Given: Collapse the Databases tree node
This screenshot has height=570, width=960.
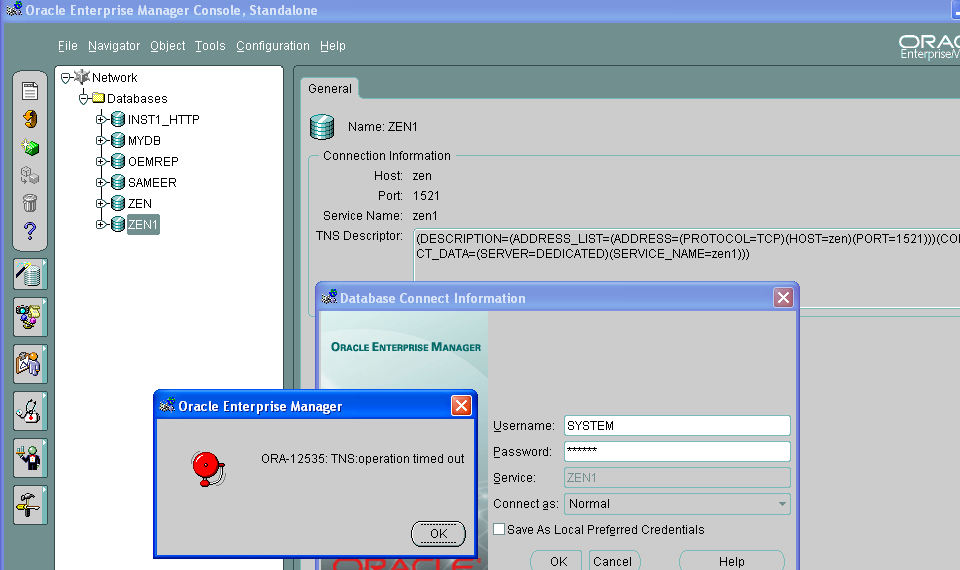Looking at the screenshot, I should point(83,99).
